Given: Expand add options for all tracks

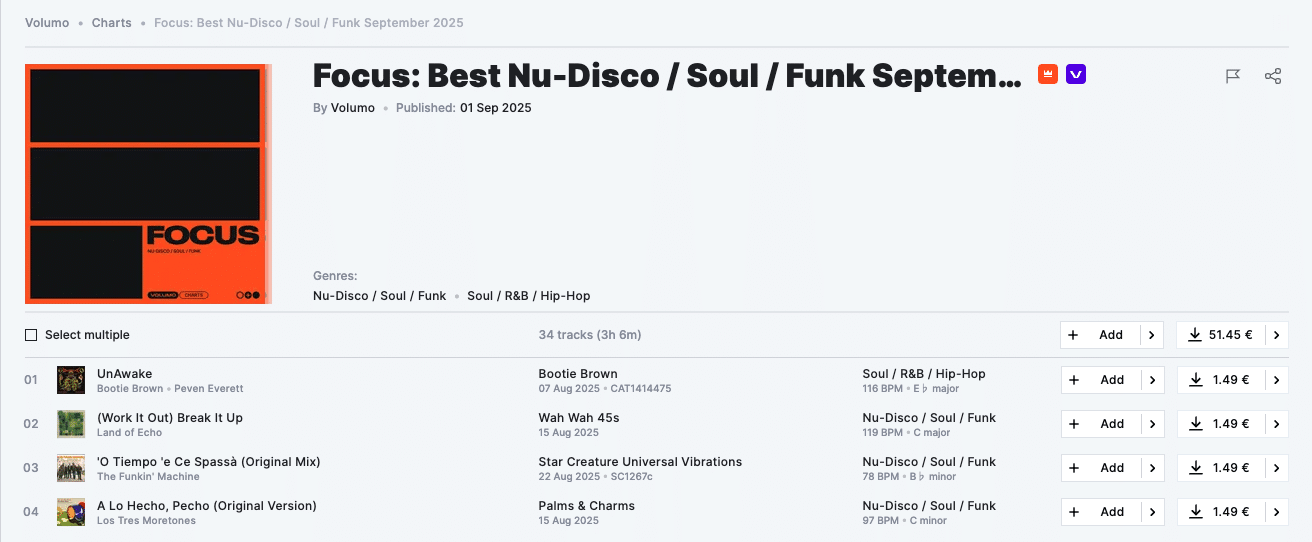Looking at the screenshot, I should 1152,335.
